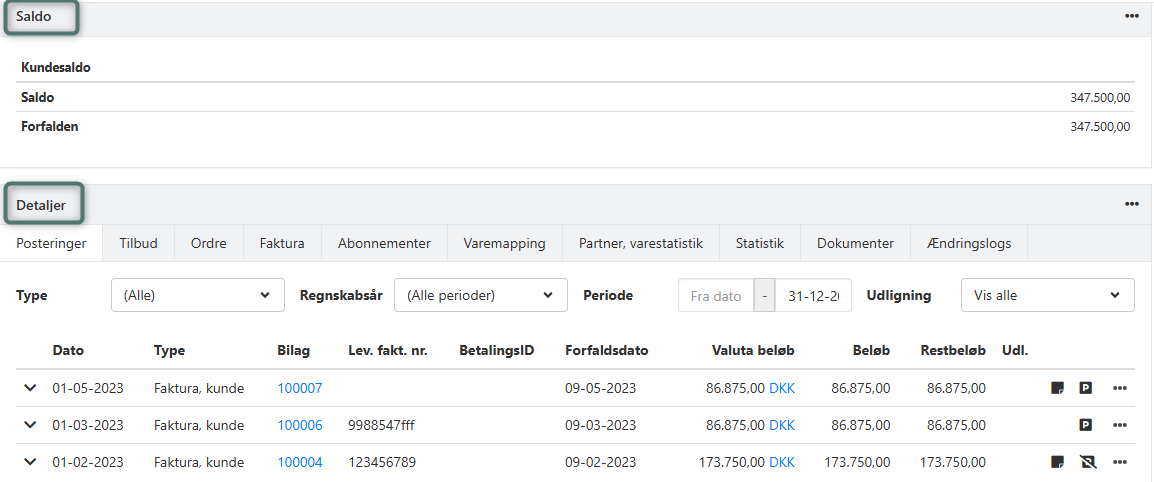Switch to the Ordre tab
Screen dimensions: 1154x482
tap(208, 244)
